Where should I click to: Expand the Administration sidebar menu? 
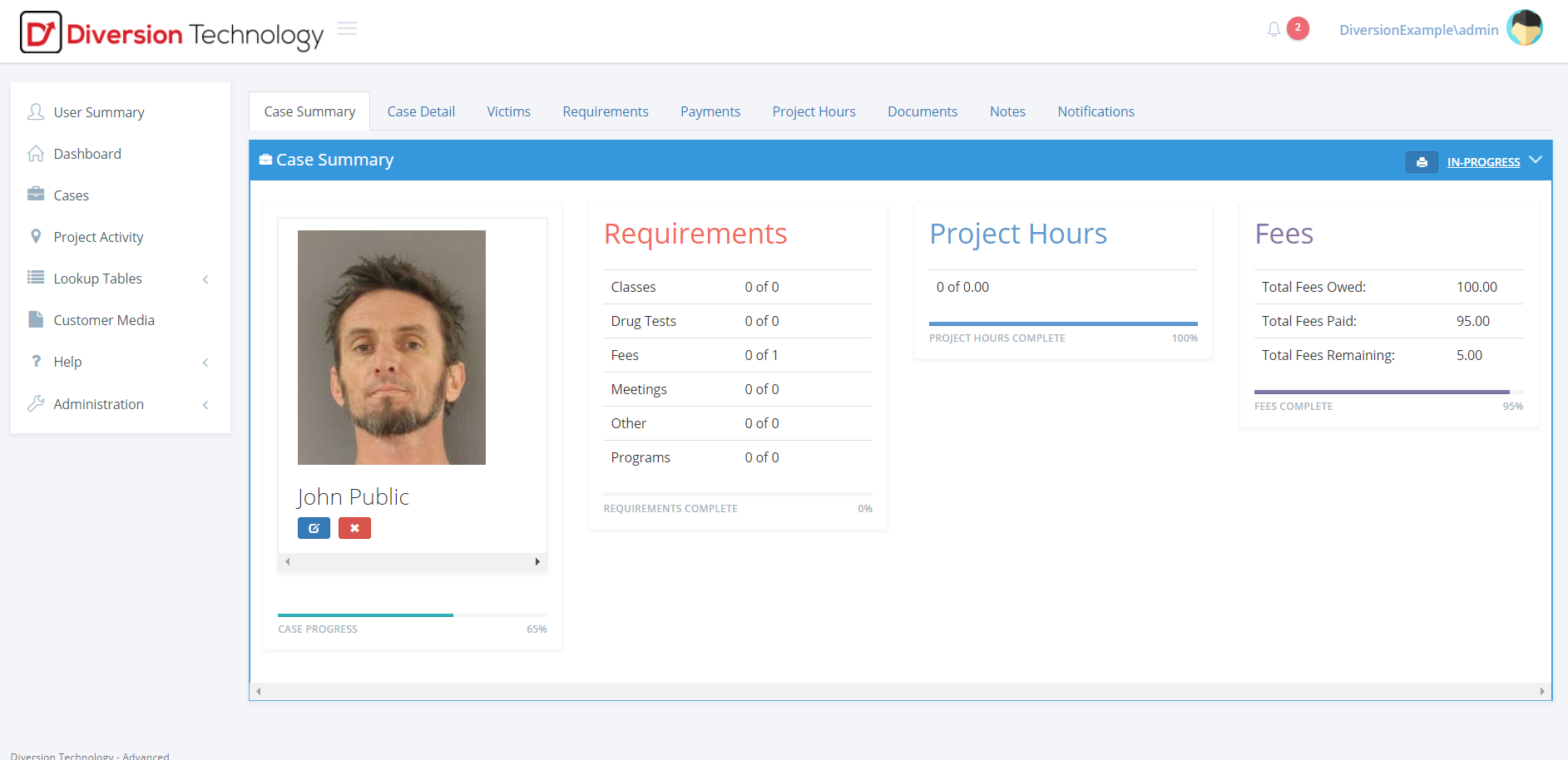tap(98, 404)
